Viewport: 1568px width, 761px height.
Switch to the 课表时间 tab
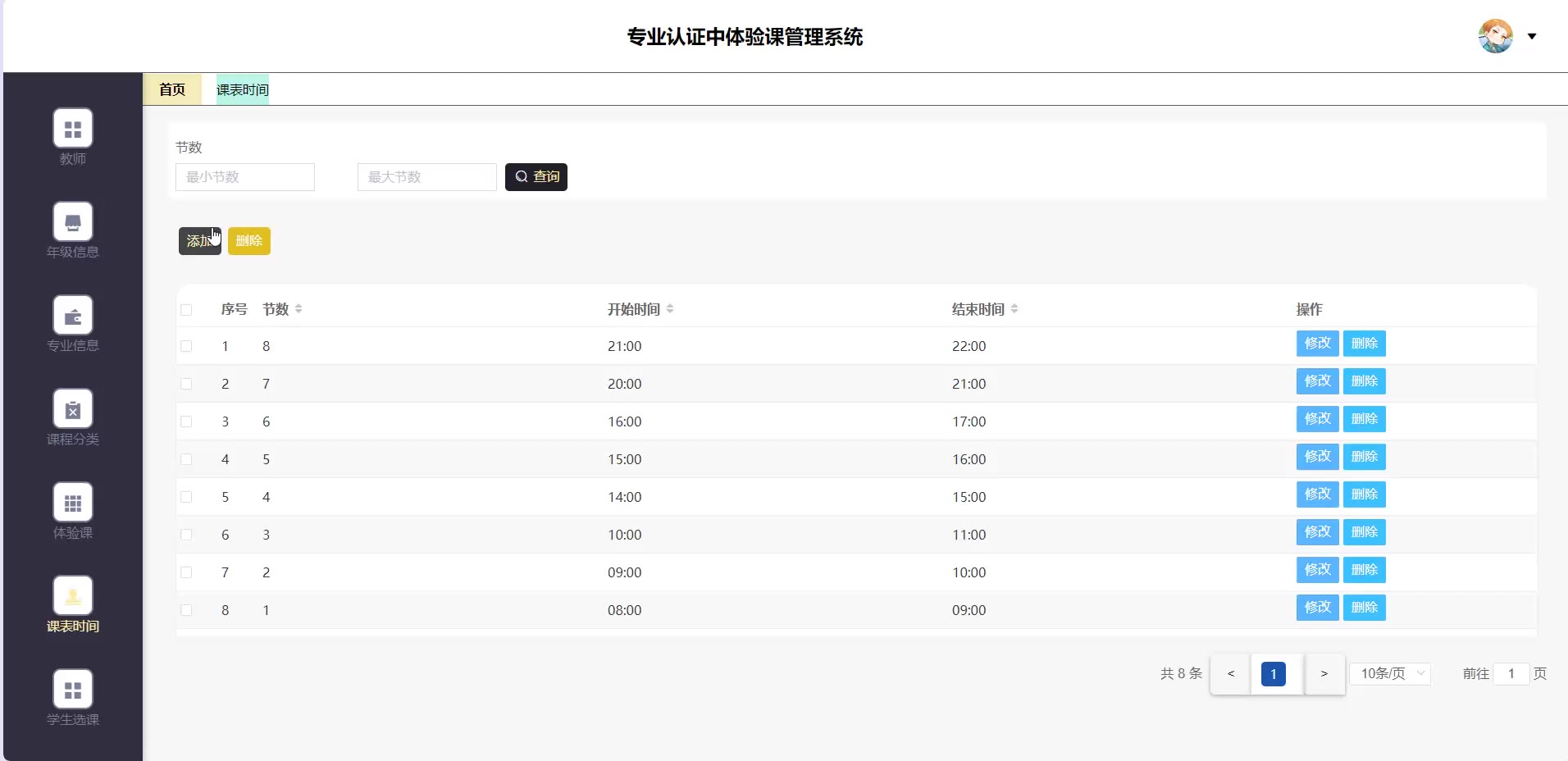tap(243, 89)
